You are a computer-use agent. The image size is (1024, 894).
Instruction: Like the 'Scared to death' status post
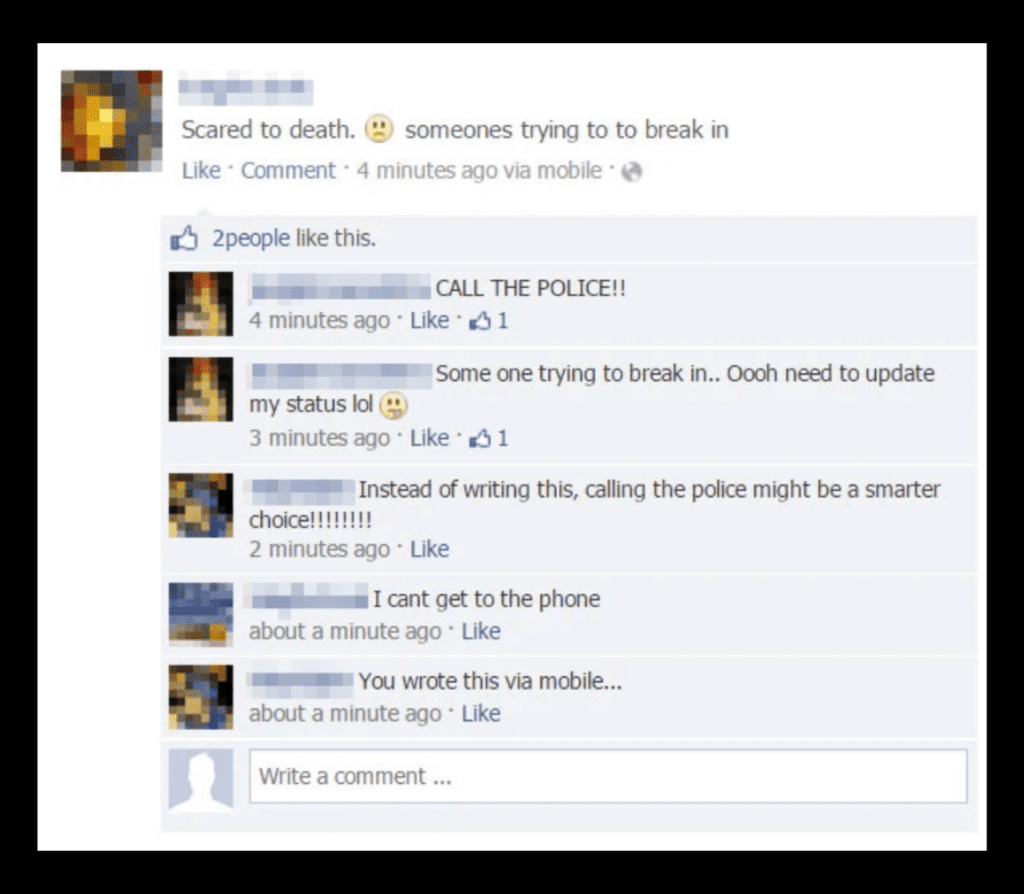point(201,170)
